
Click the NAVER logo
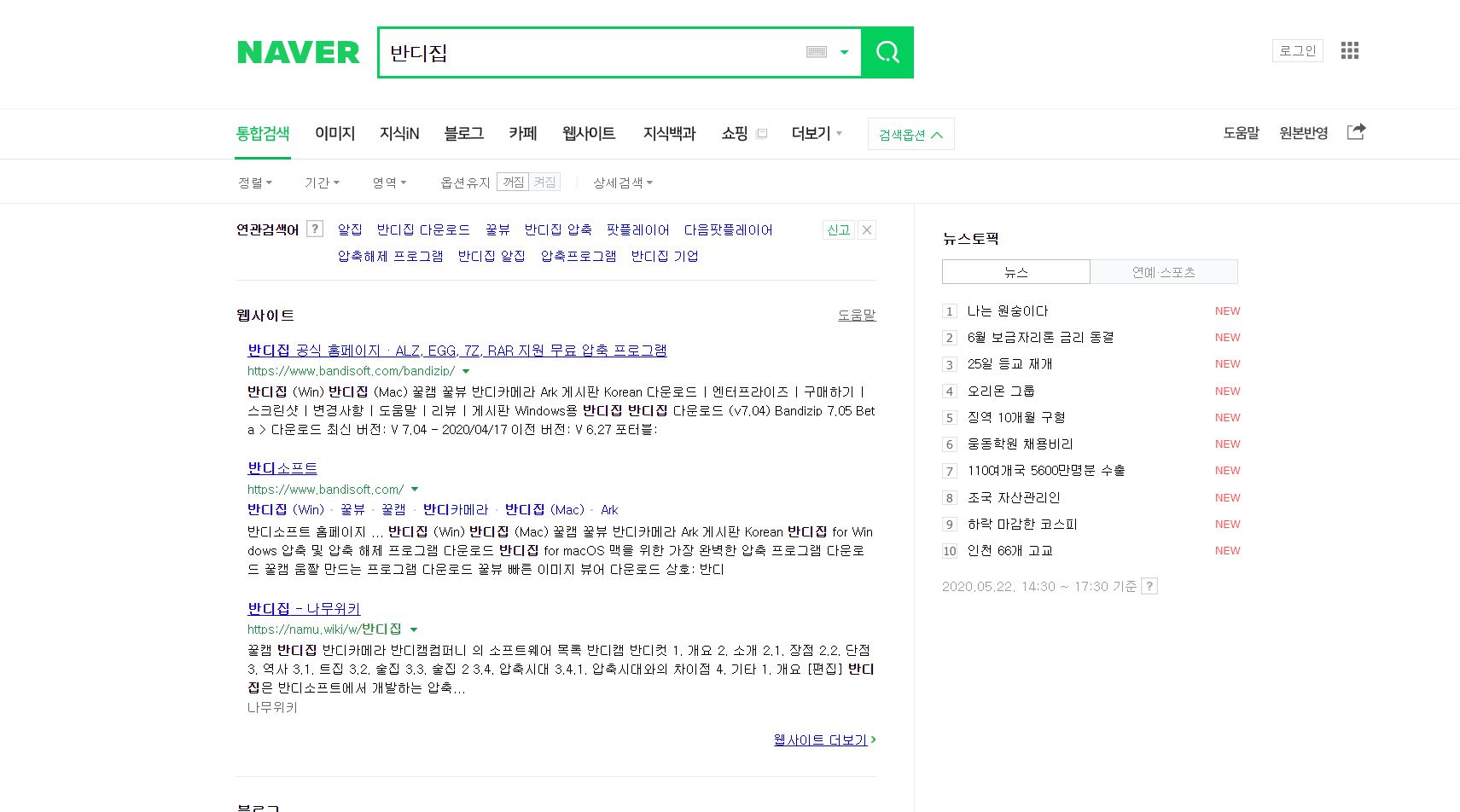click(x=298, y=52)
